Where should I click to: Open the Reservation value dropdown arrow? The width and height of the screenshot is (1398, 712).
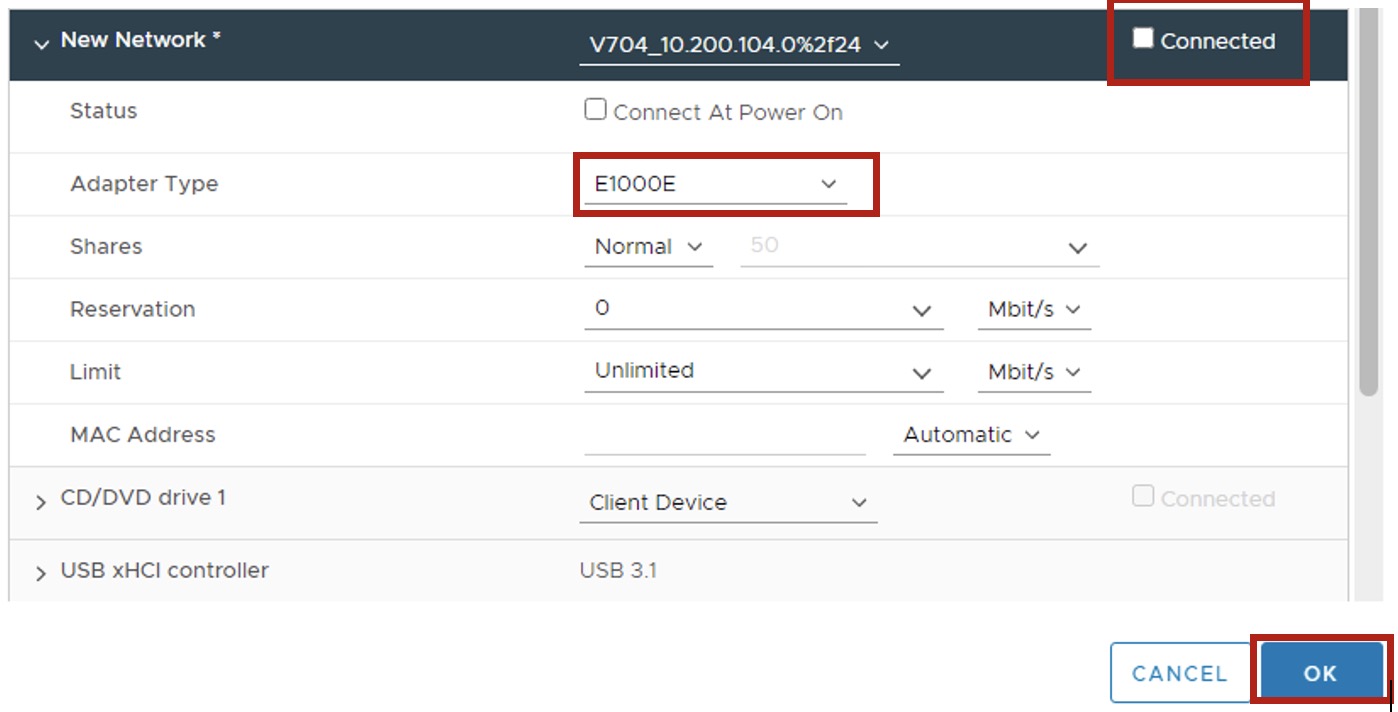click(x=921, y=311)
